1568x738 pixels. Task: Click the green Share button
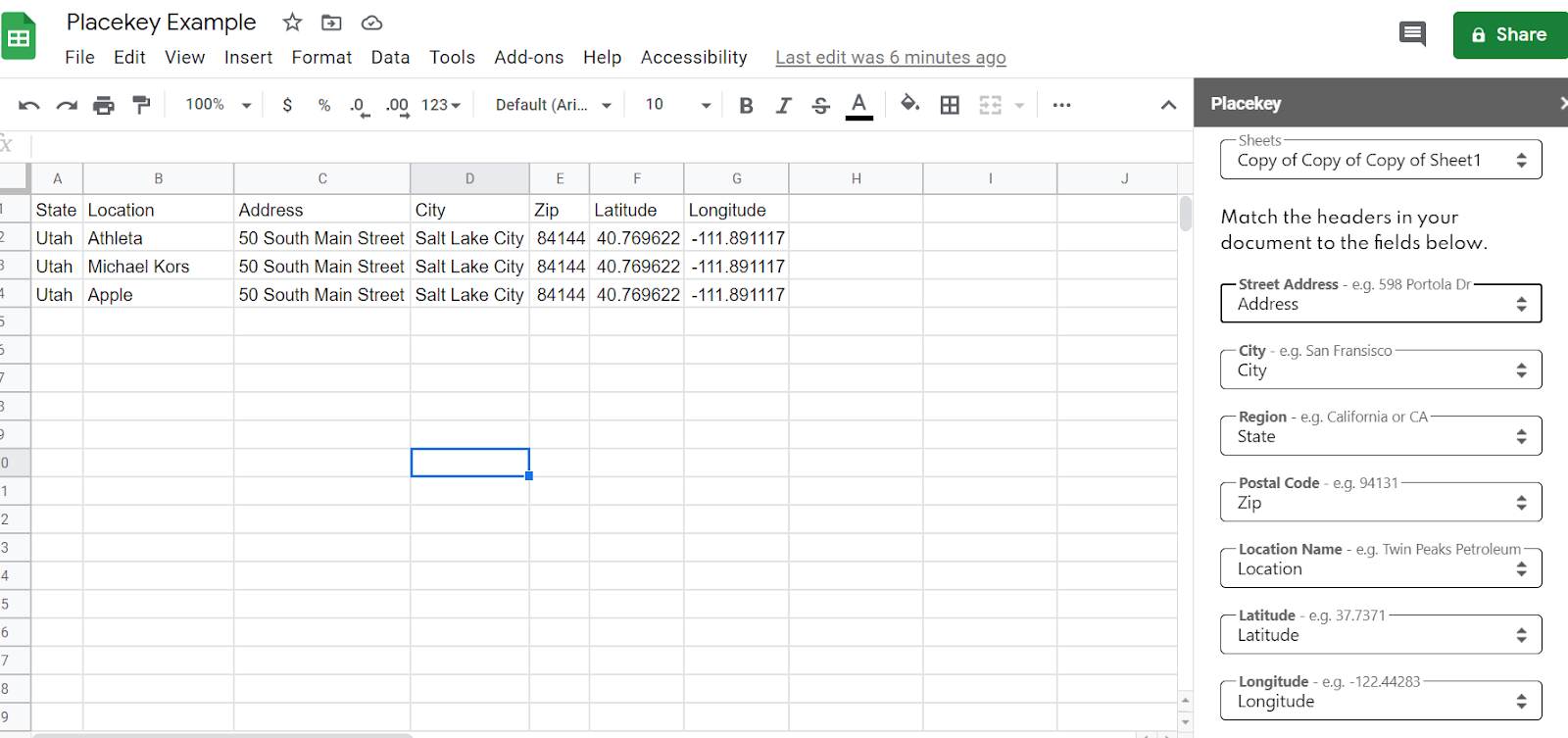1510,35
